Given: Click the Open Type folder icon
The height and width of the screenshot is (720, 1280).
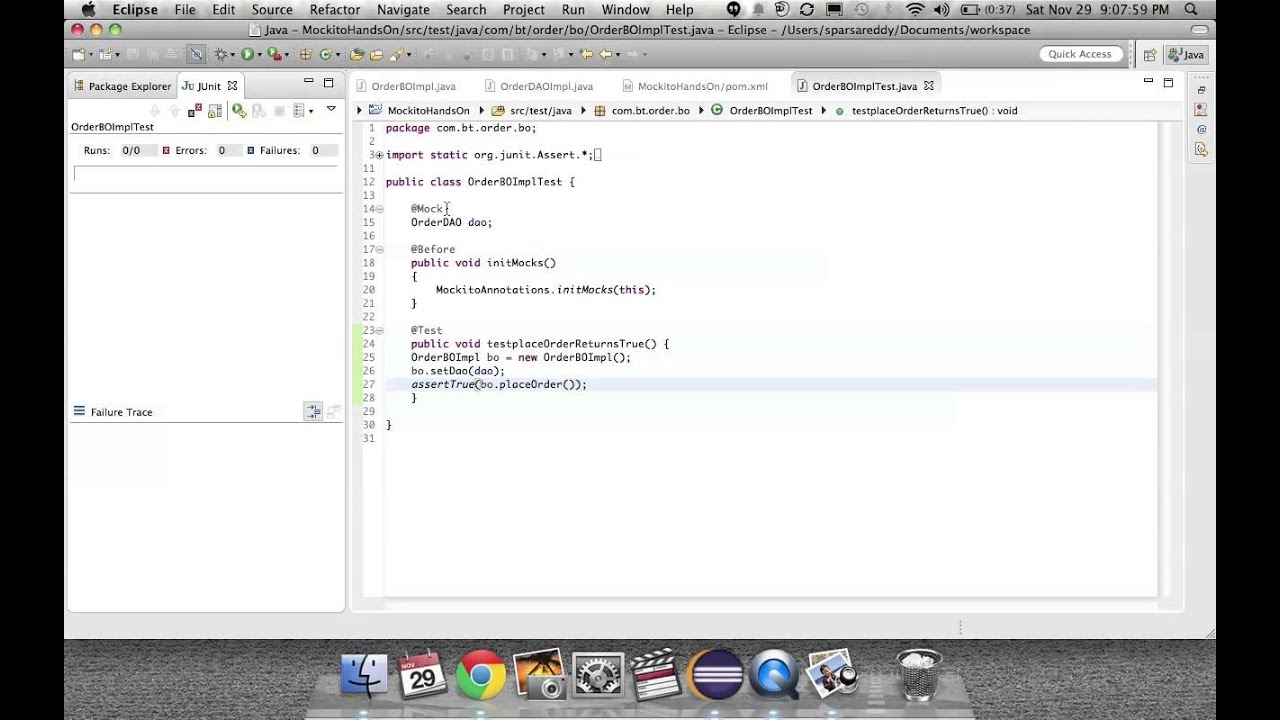Looking at the screenshot, I should [356, 54].
